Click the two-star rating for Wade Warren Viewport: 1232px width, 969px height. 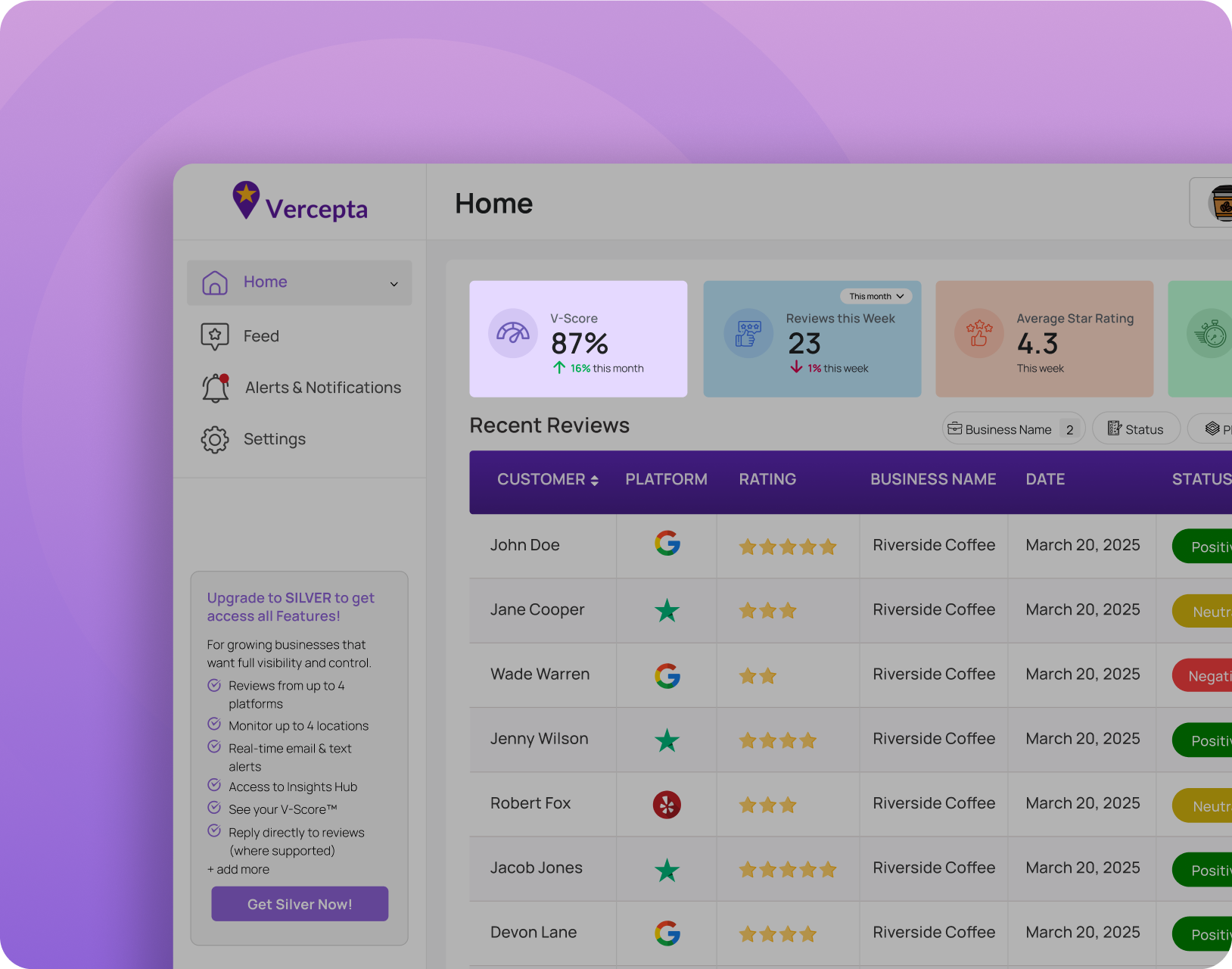(758, 675)
